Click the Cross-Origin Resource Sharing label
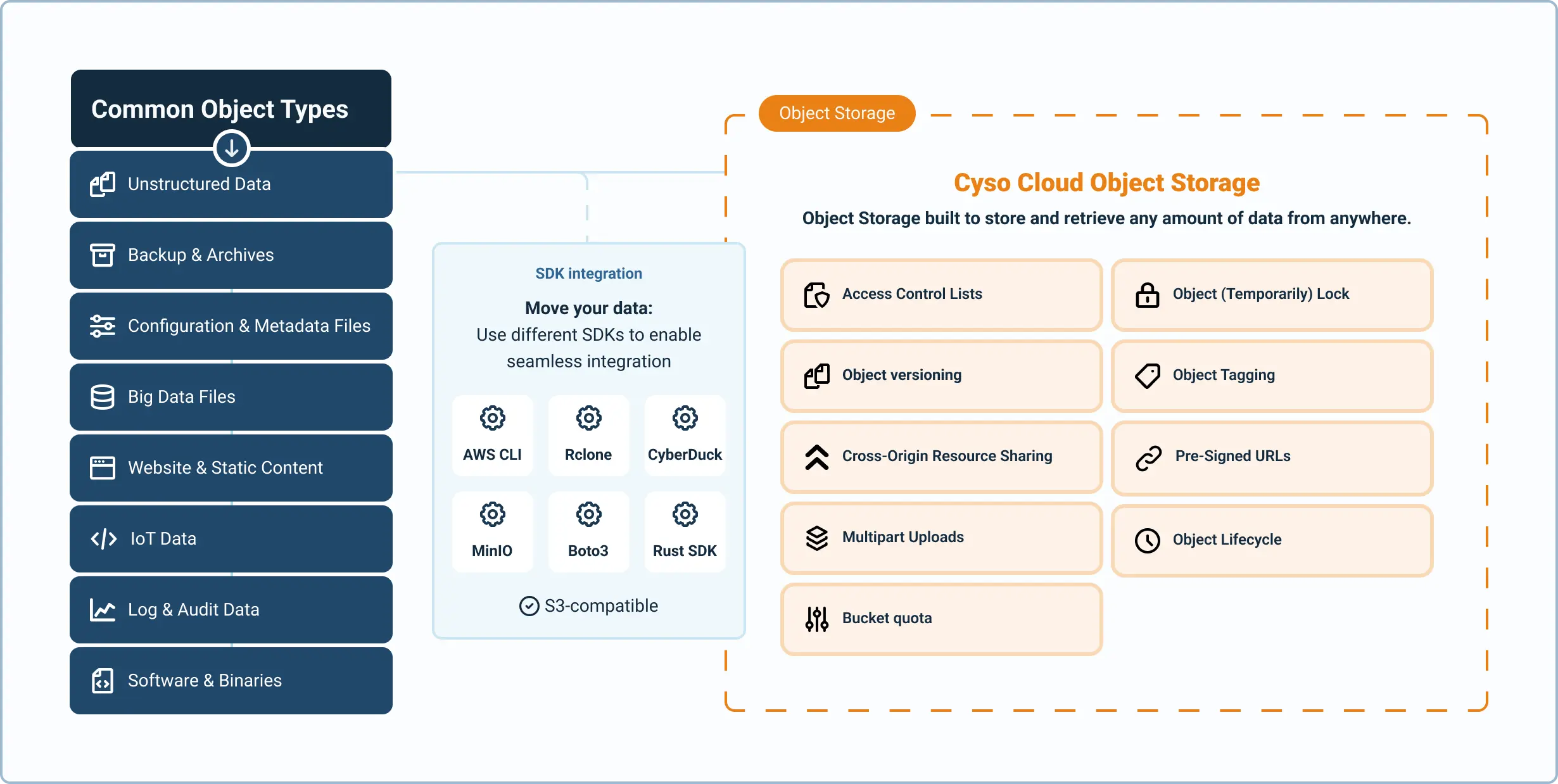This screenshot has height=784, width=1558. 947,457
